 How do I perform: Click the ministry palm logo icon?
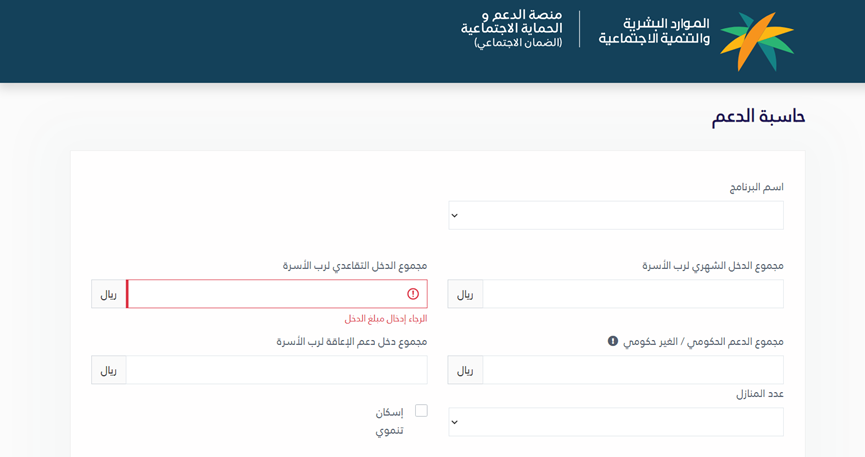pyautogui.click(x=756, y=41)
